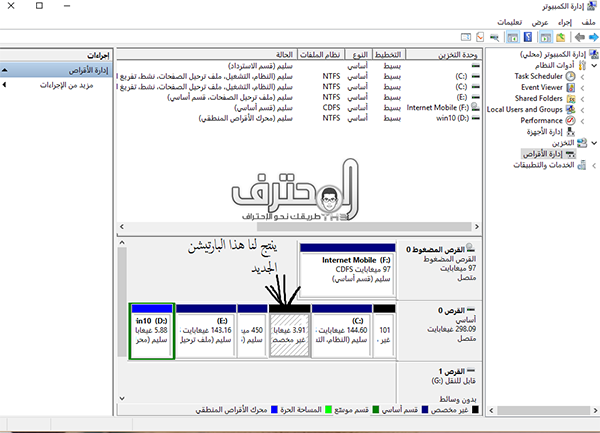Viewport: 600px width, 433px height.
Task: Expand الخدمات والتطبيقات (Services and Applications) node
Action: pyautogui.click(x=594, y=164)
